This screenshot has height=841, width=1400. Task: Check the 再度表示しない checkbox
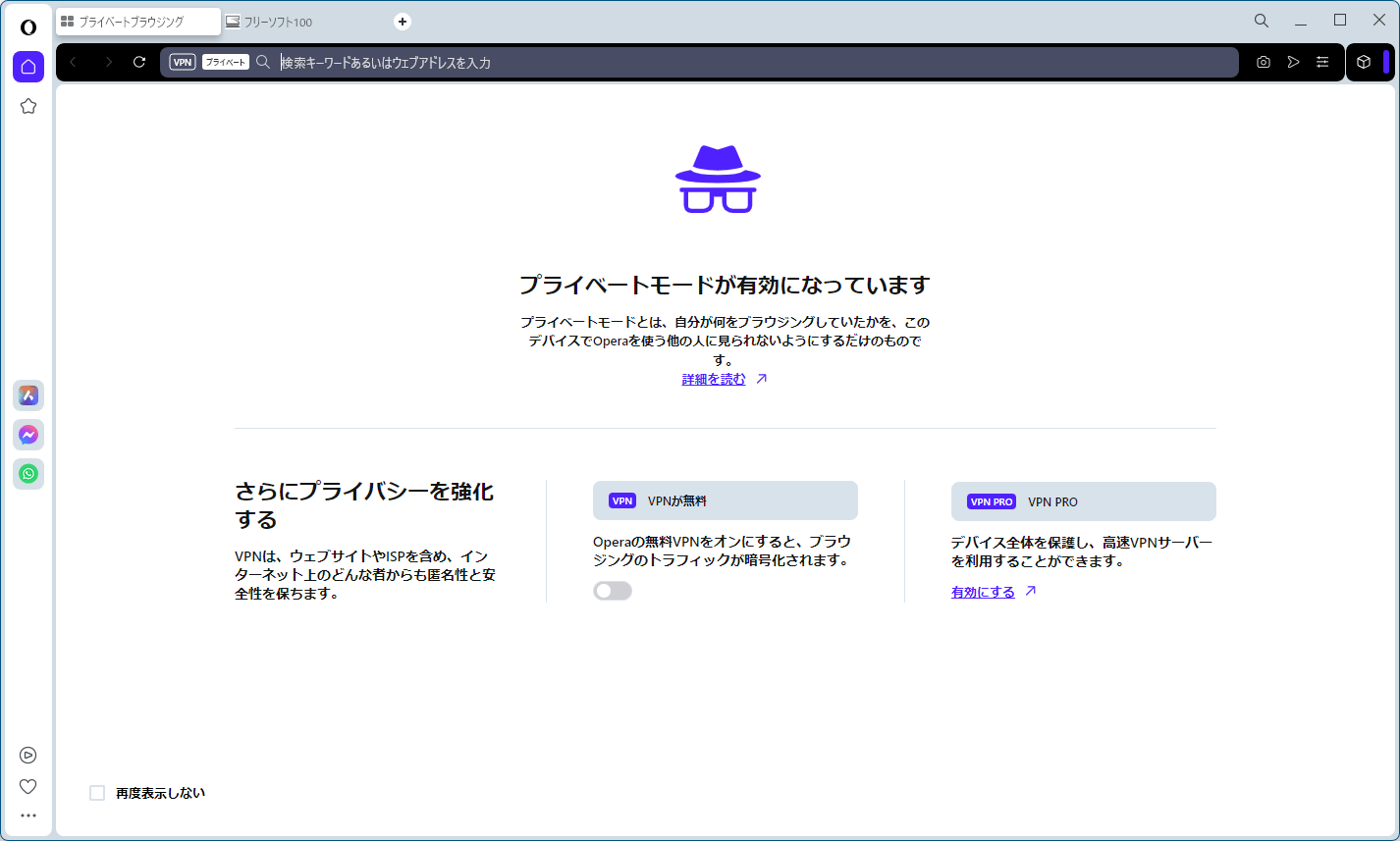point(97,793)
